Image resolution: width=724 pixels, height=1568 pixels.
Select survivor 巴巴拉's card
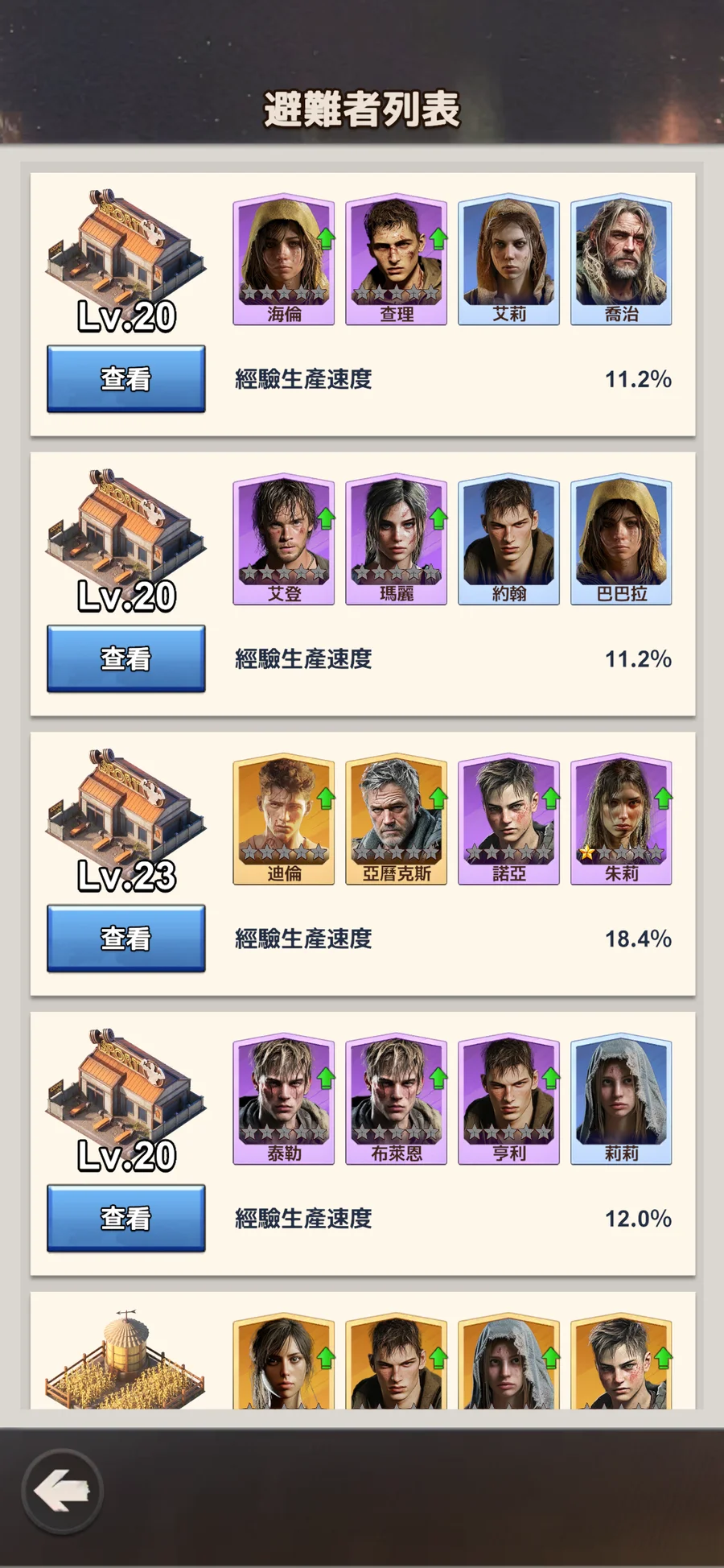(x=622, y=539)
